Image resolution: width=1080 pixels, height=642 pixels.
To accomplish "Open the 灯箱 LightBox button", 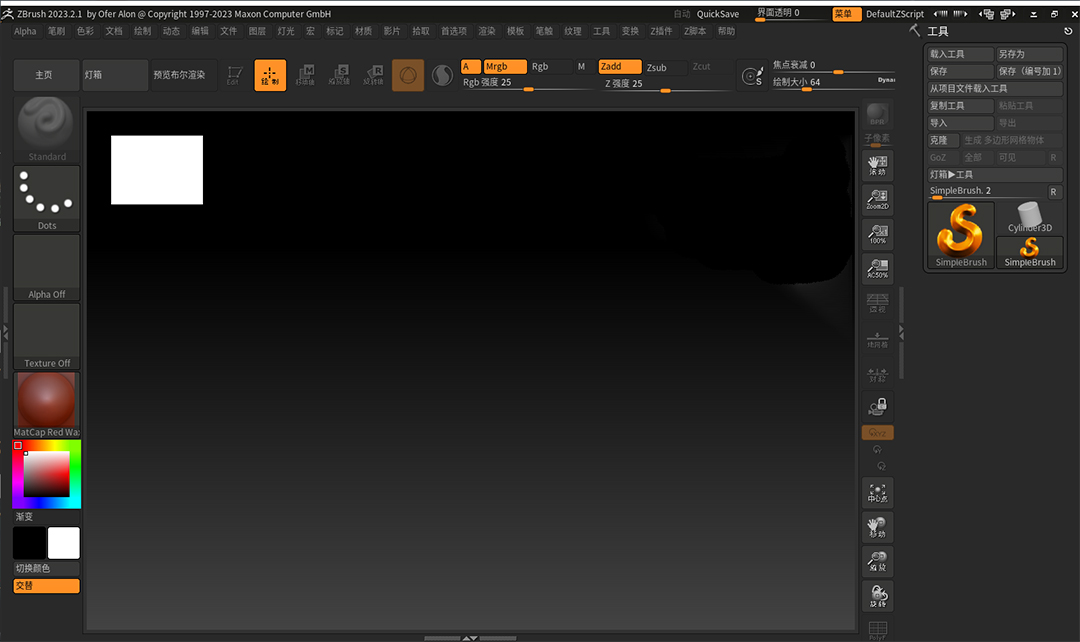I will coord(115,75).
